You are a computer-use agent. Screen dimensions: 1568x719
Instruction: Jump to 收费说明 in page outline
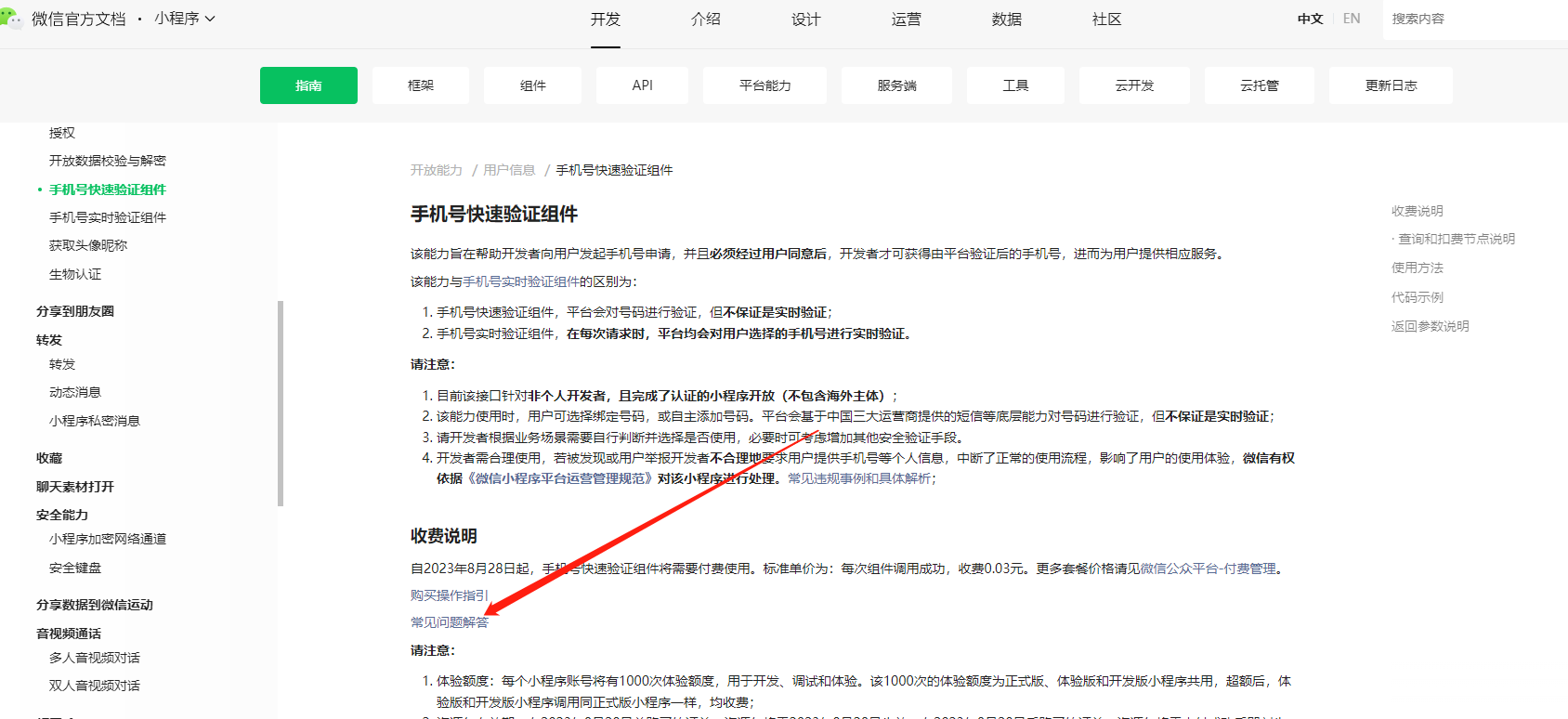[x=1418, y=211]
